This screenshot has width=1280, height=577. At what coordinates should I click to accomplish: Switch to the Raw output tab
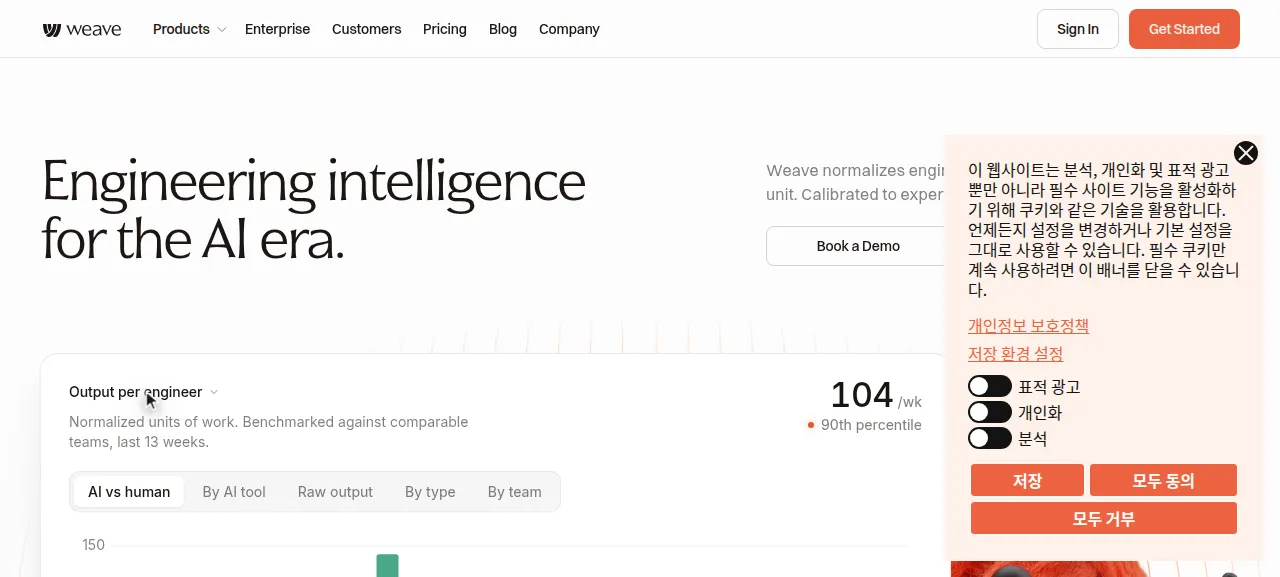coord(335,492)
